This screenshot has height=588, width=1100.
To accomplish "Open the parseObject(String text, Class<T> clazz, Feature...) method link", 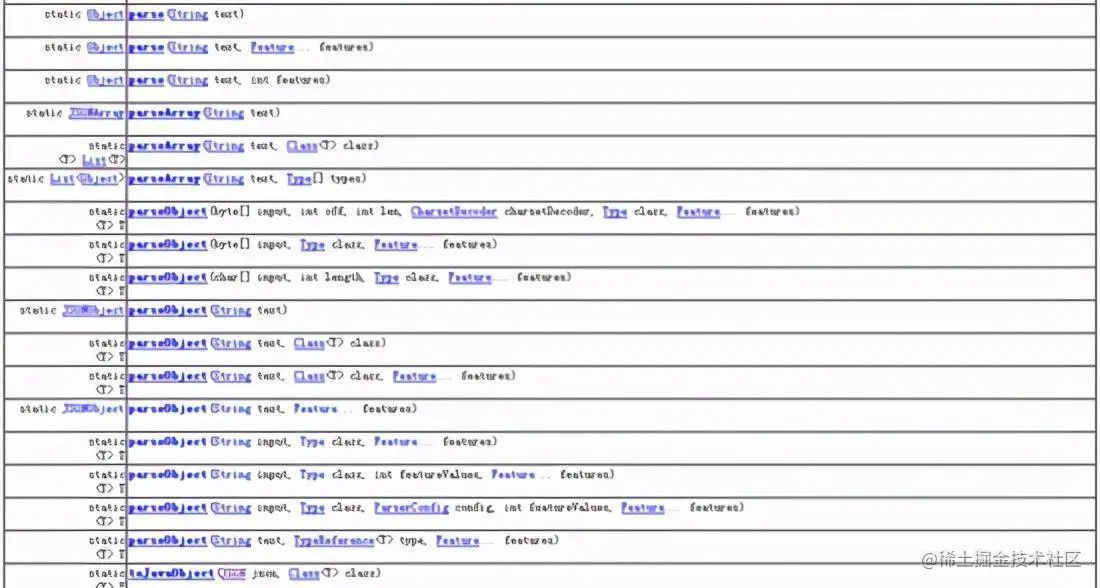I will coord(168,377).
